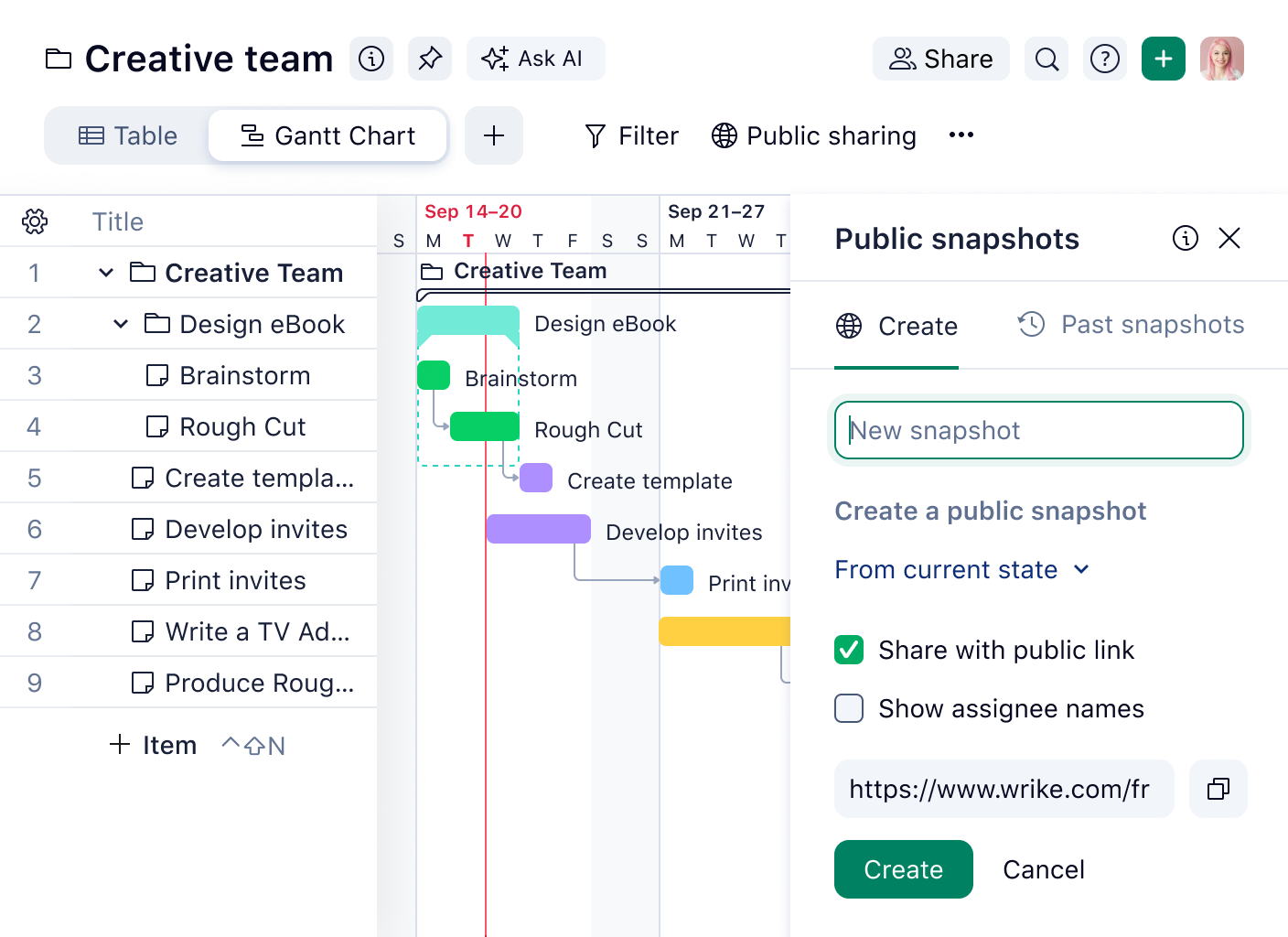Open table settings gear above row numbers
1288x937 pixels.
[34, 221]
